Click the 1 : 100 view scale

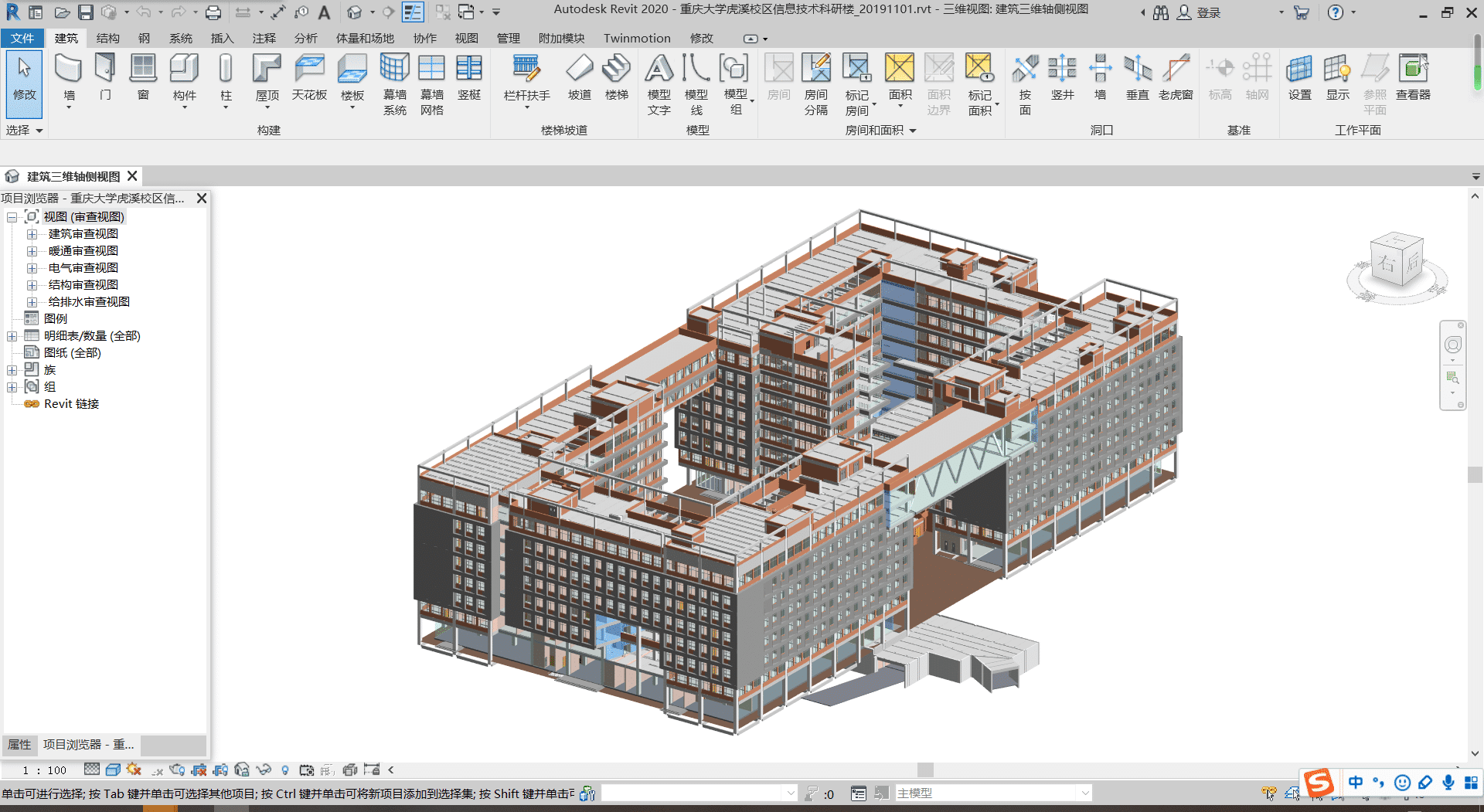point(45,770)
